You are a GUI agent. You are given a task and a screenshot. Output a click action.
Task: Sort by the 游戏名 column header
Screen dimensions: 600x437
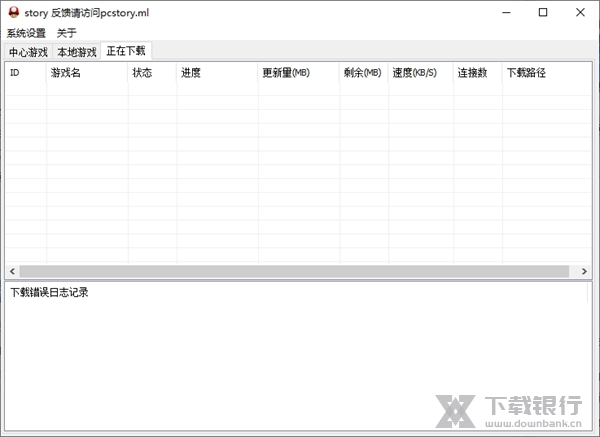pyautogui.click(x=87, y=73)
